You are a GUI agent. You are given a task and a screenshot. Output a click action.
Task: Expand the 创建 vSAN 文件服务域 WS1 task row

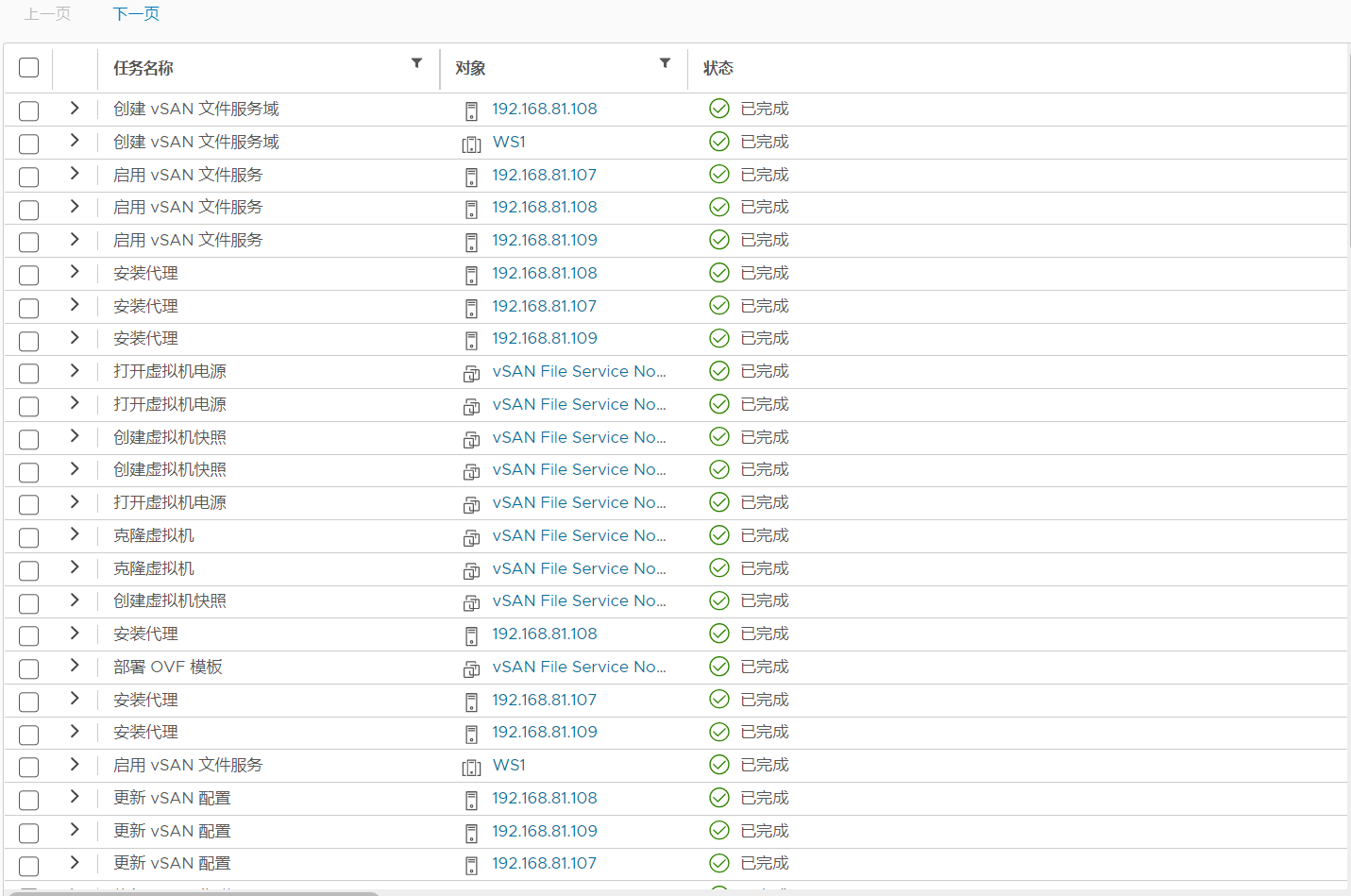pyautogui.click(x=75, y=141)
